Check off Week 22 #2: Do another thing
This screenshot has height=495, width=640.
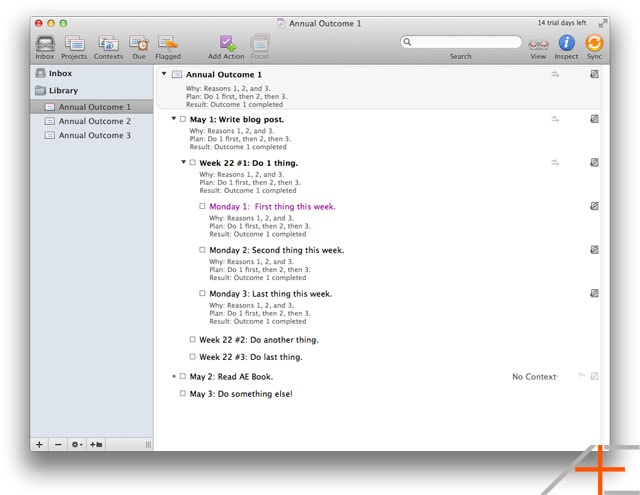(x=193, y=339)
